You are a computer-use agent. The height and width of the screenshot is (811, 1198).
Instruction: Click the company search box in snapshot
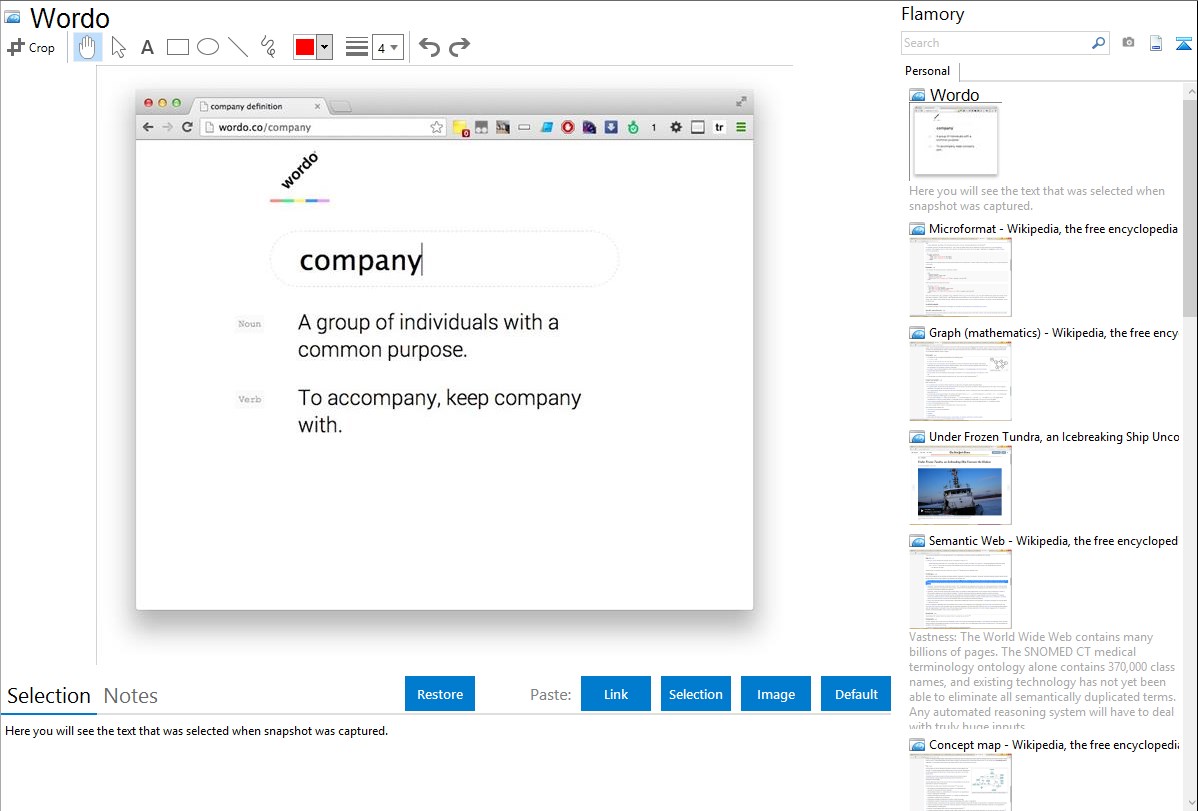point(444,260)
